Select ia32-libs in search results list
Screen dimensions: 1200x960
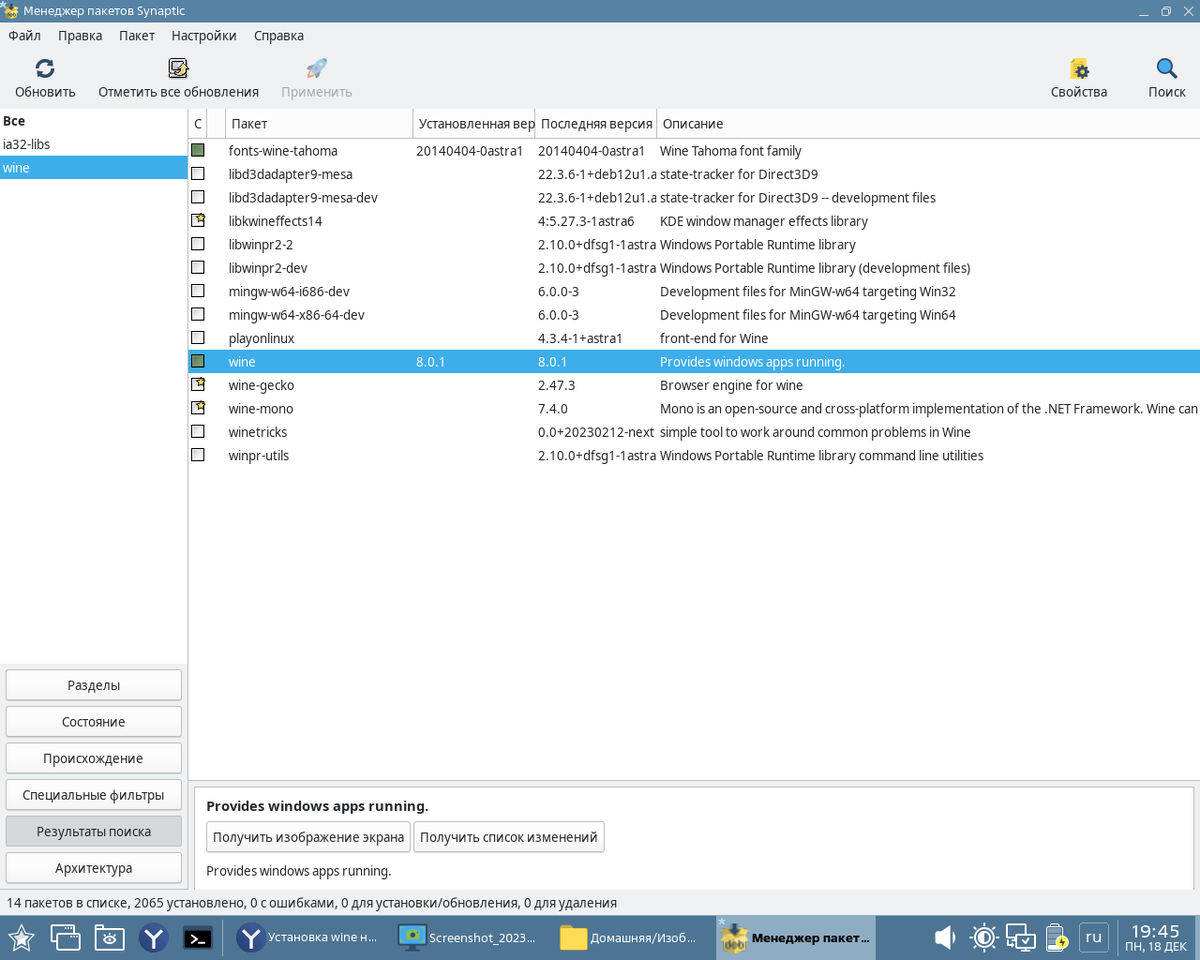point(94,144)
